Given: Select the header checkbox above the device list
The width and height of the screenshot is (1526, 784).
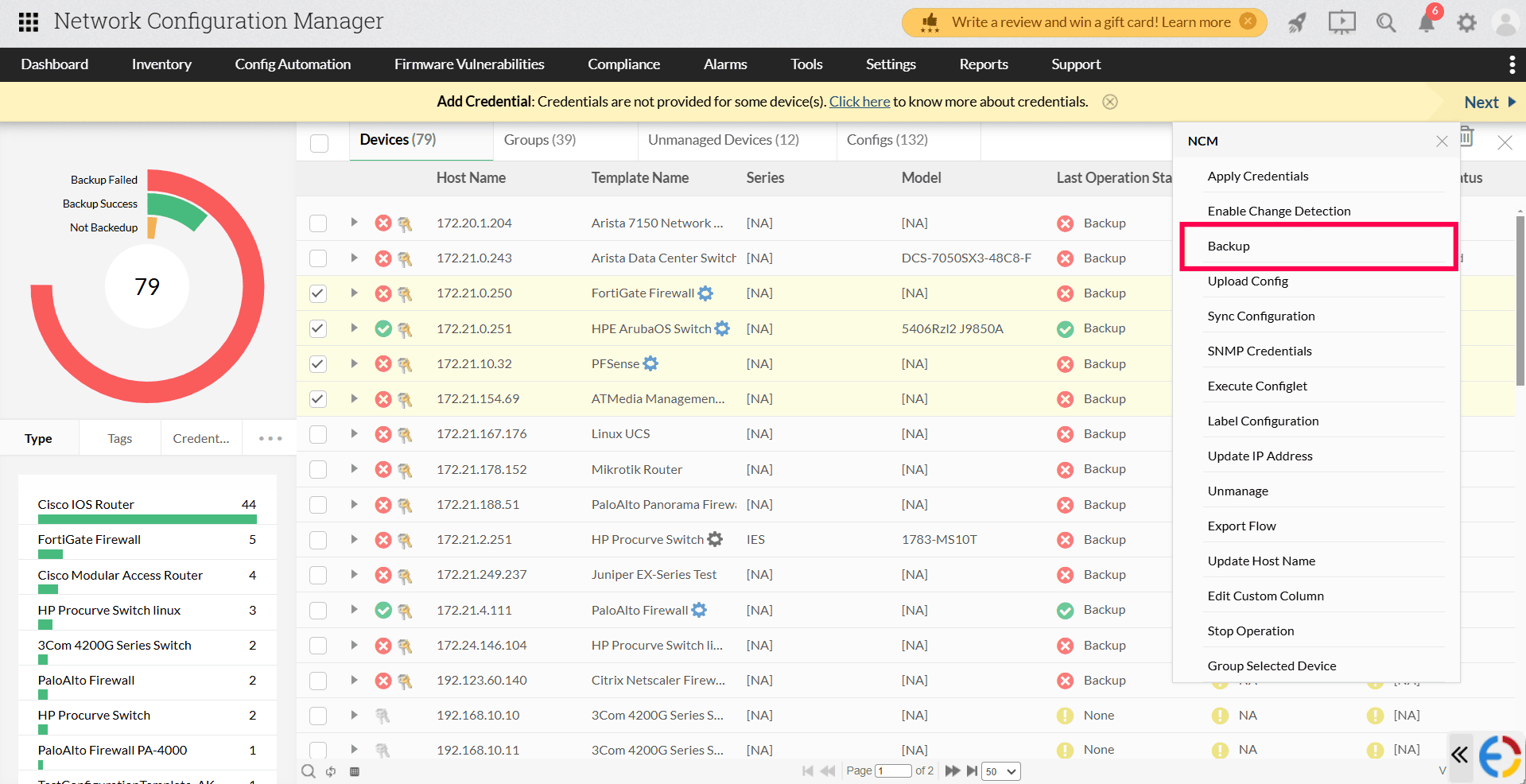Looking at the screenshot, I should pyautogui.click(x=319, y=143).
